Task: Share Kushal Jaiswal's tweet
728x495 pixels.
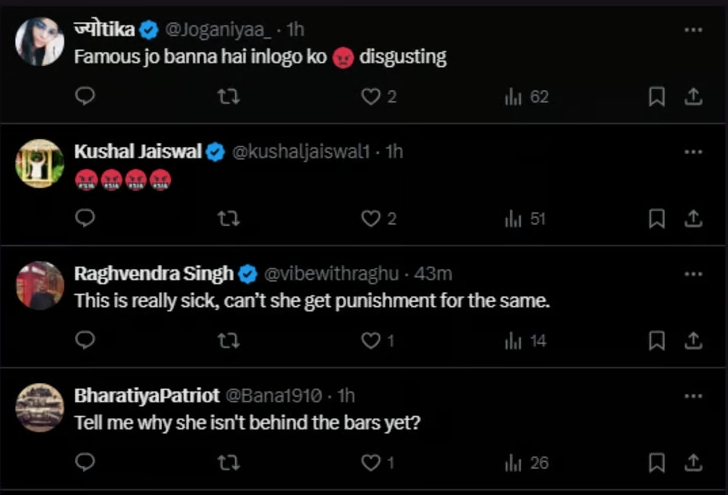Action: click(692, 218)
